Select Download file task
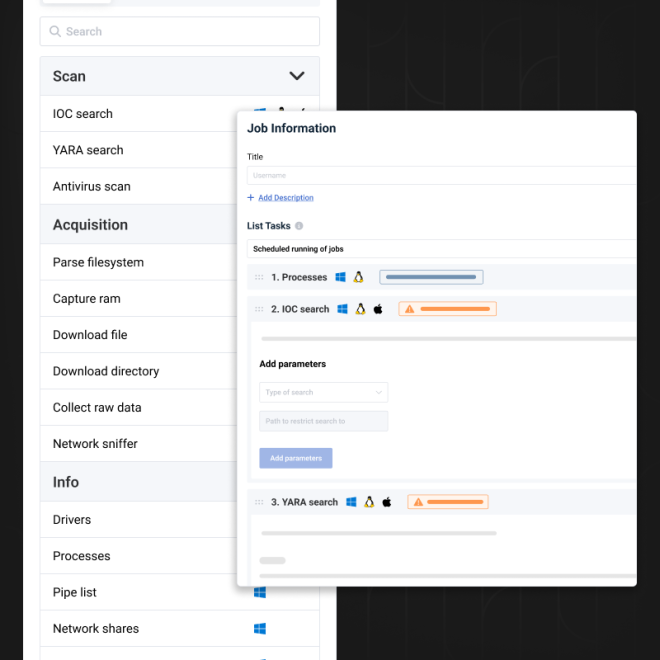The image size is (660, 660). click(138, 335)
